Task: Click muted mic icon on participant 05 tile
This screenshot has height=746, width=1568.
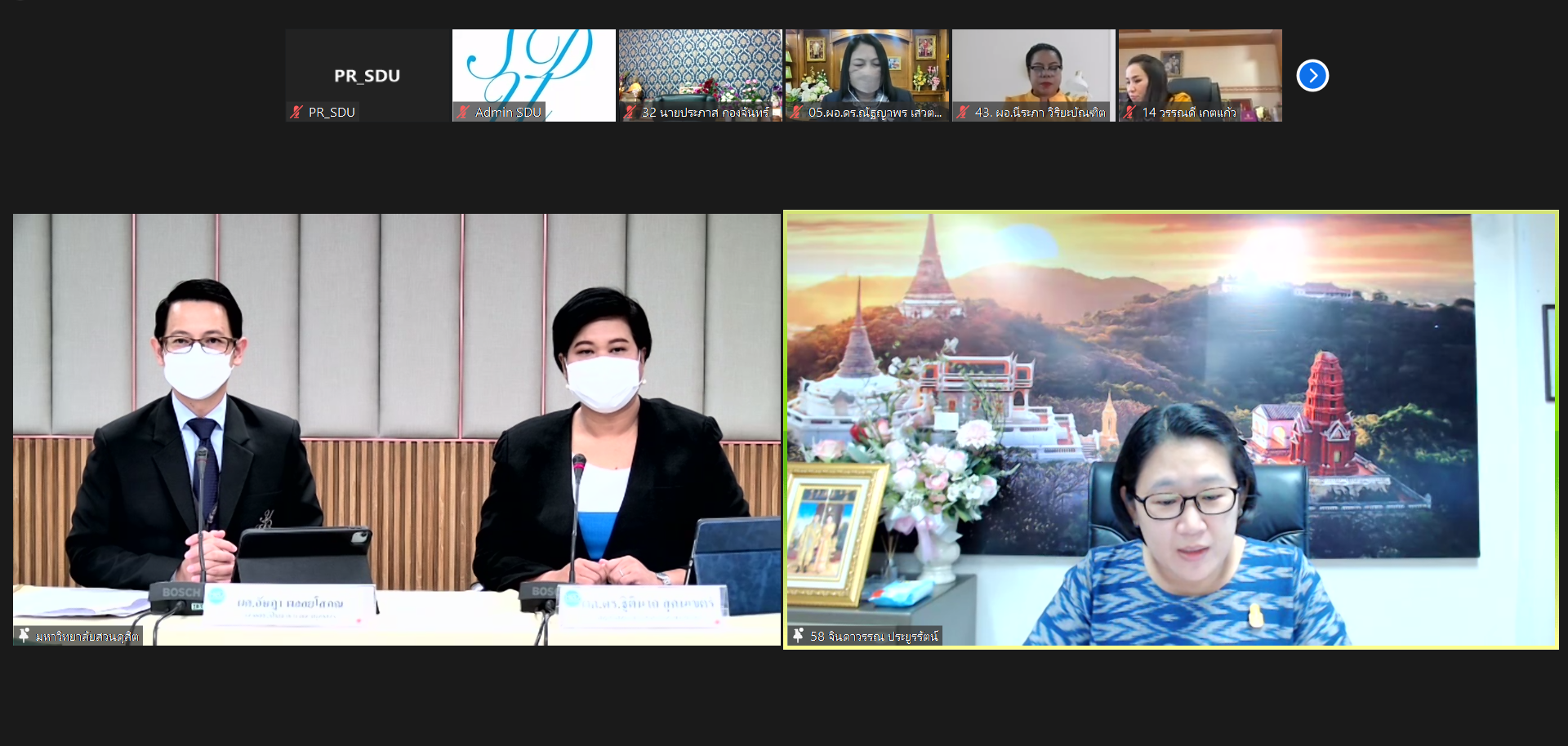Action: click(x=797, y=113)
